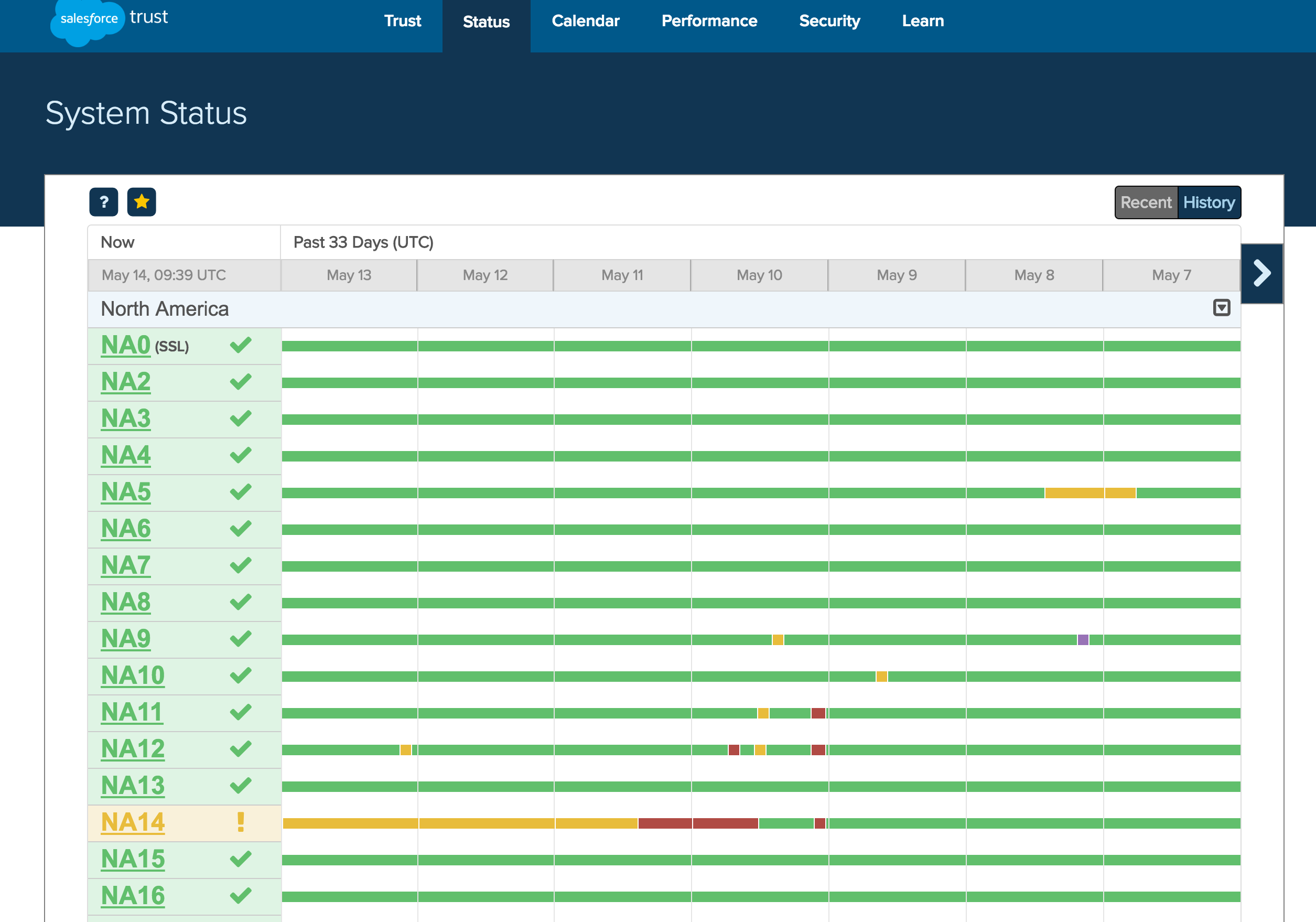Click the checkmark icon beside NA9
Image resolution: width=1316 pixels, height=922 pixels.
[x=240, y=638]
